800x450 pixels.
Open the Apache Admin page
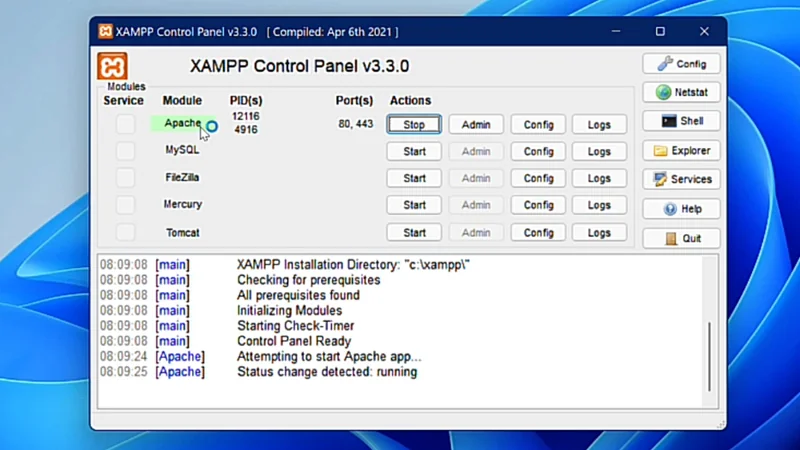tap(476, 125)
